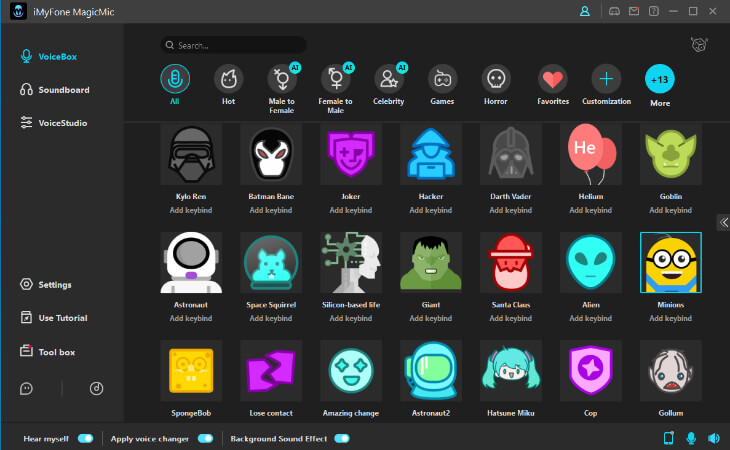Select the Silicon-based life voice
The height and width of the screenshot is (450, 730).
click(351, 262)
